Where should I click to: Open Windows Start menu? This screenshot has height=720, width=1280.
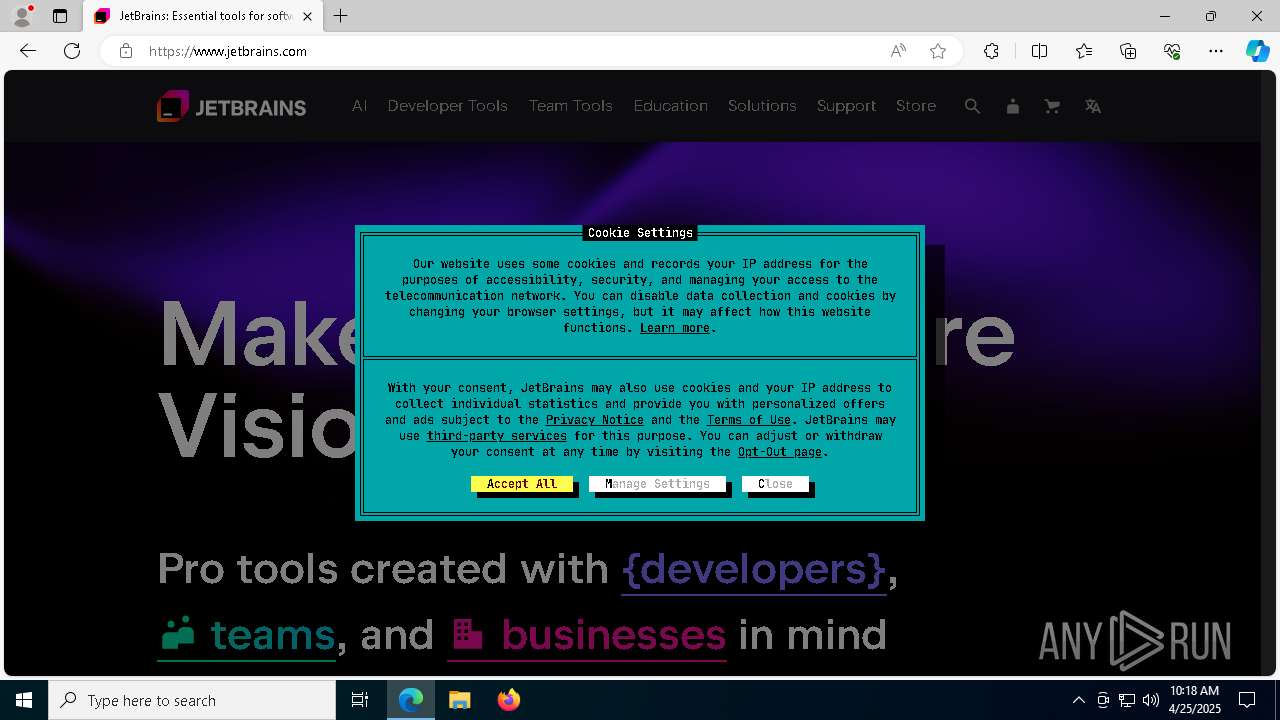click(x=24, y=700)
